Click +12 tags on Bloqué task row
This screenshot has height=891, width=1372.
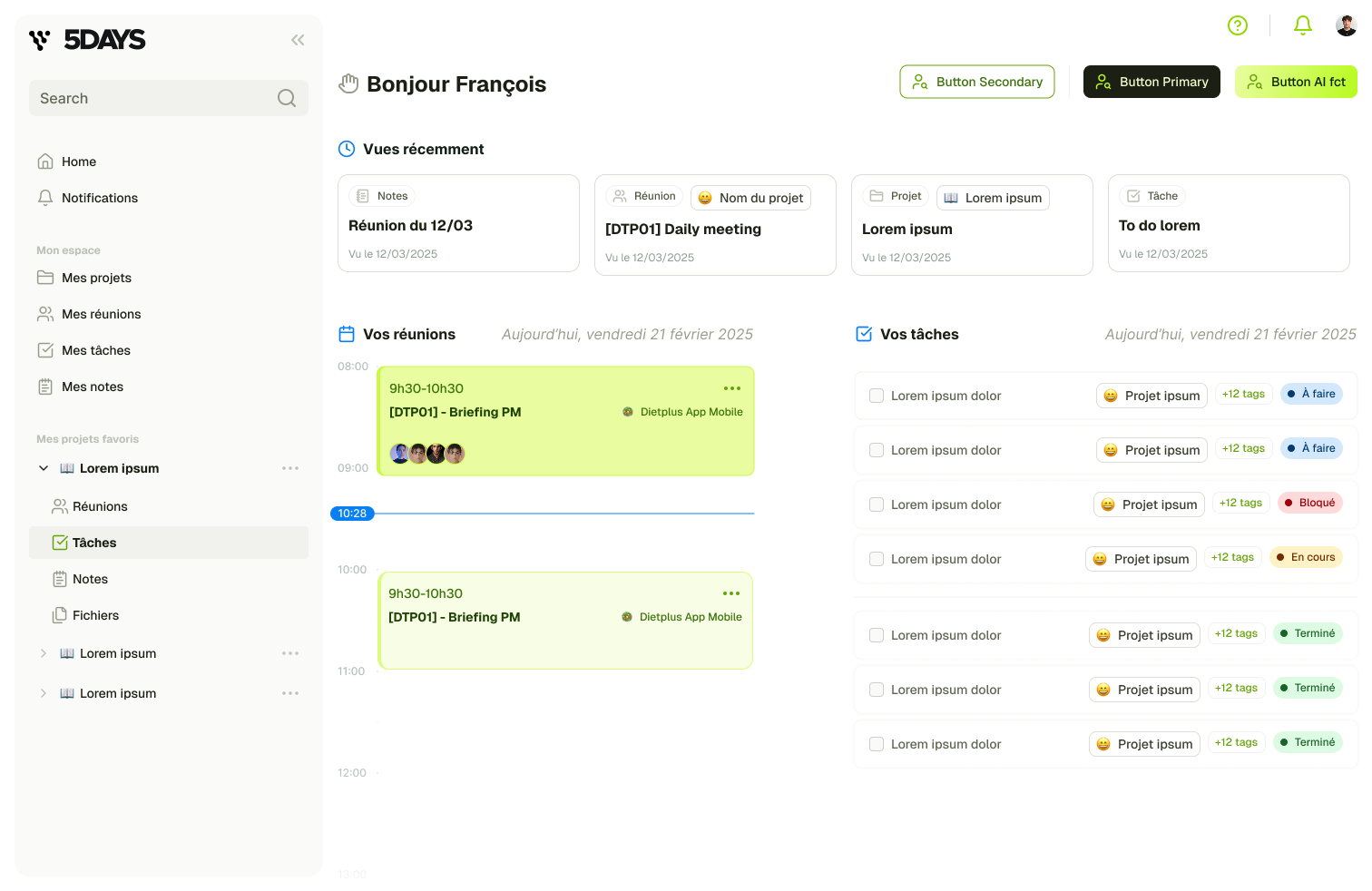[1240, 503]
